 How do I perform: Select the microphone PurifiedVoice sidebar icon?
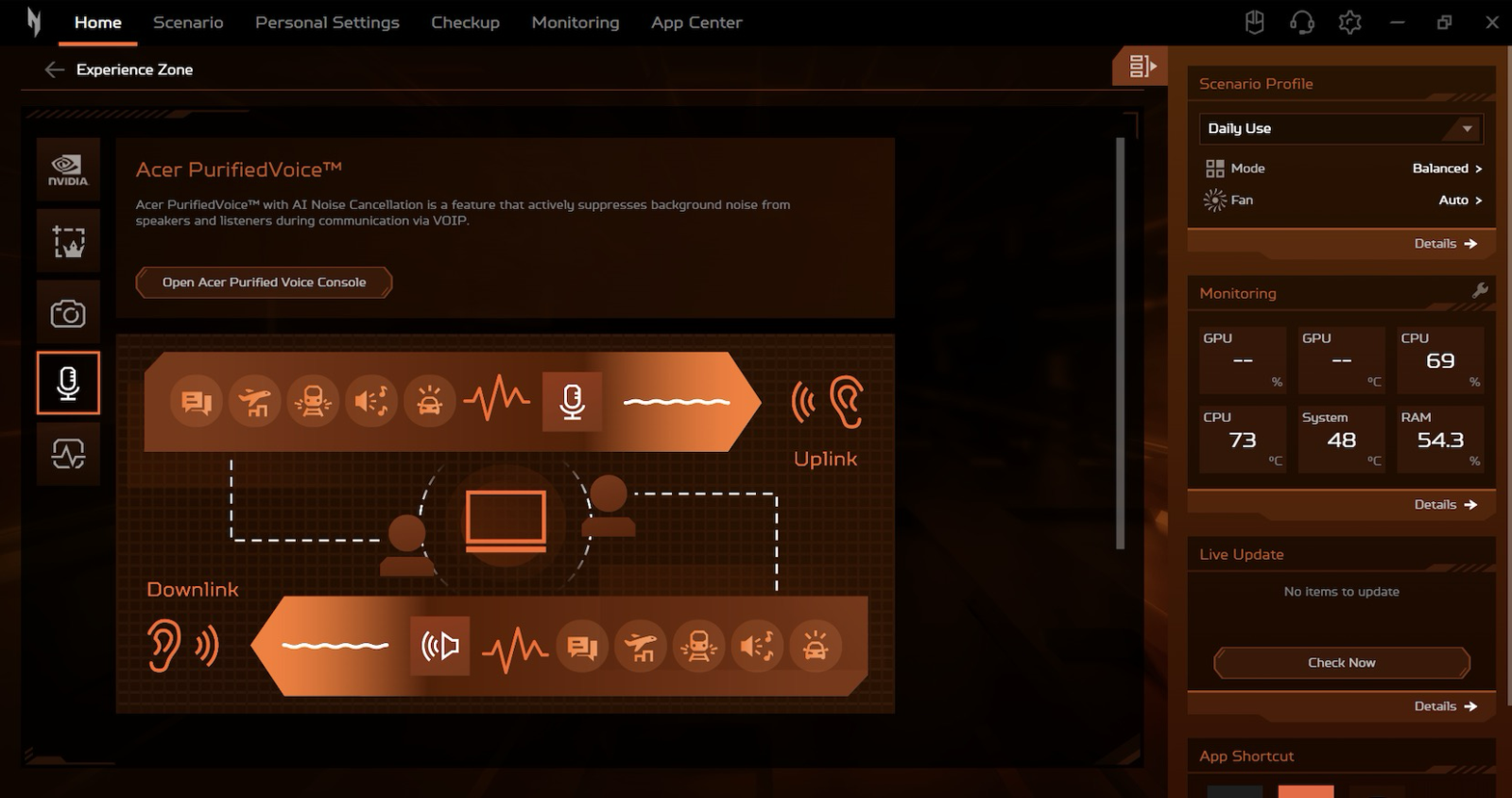point(68,383)
